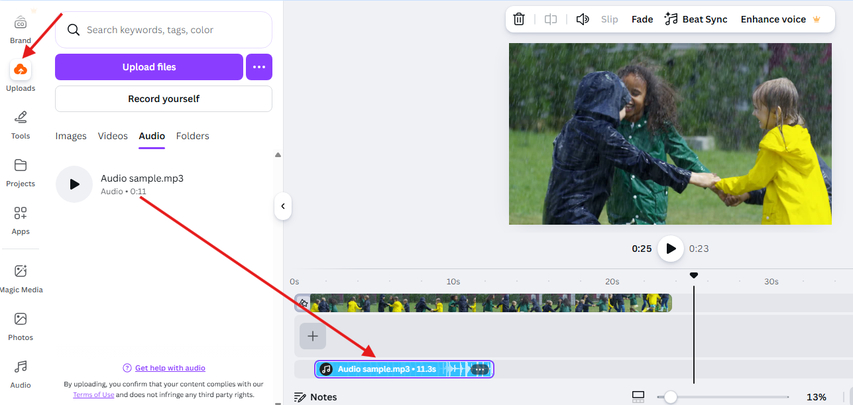Screen dimensions: 853x405
Task: Click the timeline zoom slider handle
Action: point(670,397)
